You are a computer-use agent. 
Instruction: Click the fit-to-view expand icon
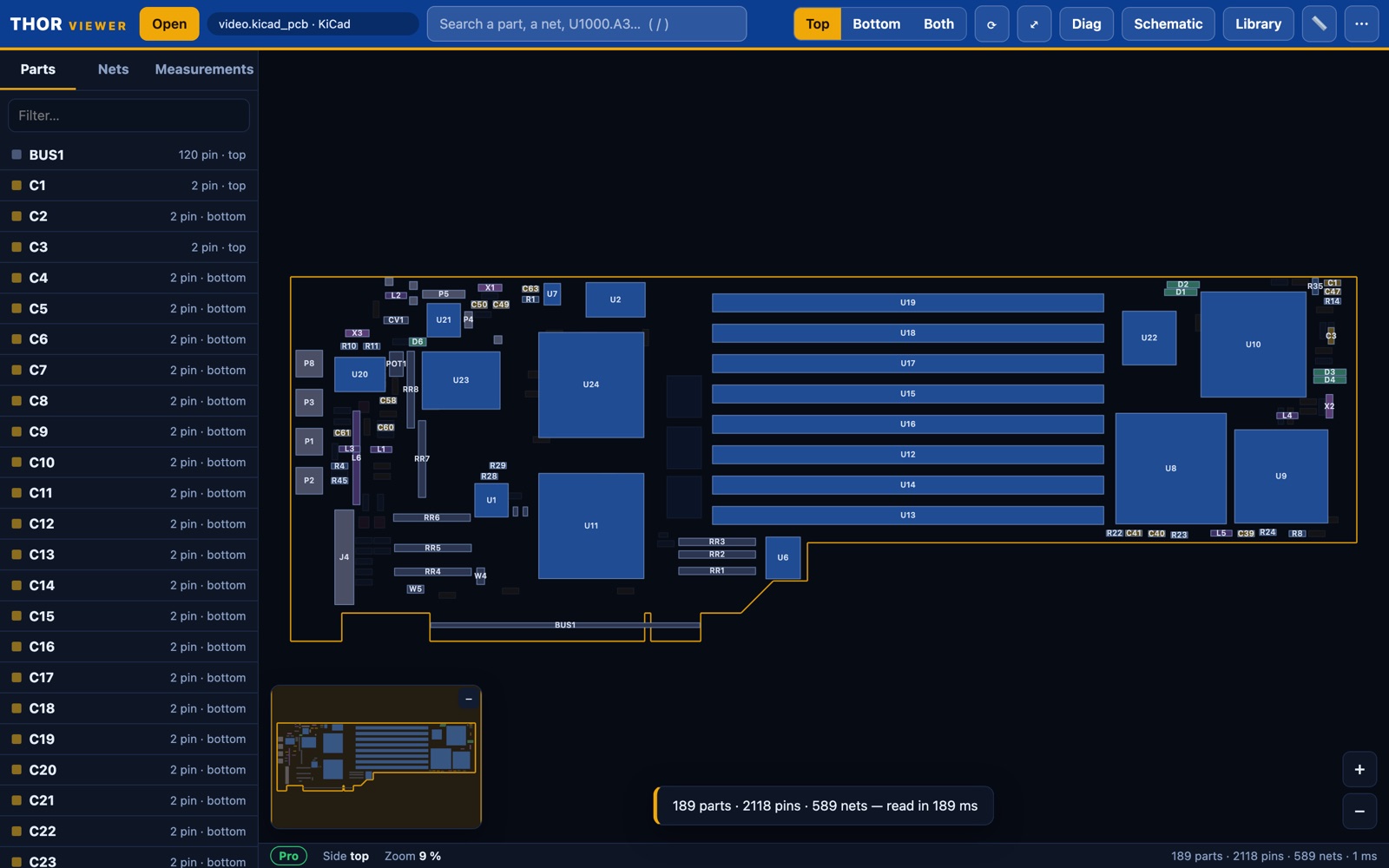(1034, 24)
